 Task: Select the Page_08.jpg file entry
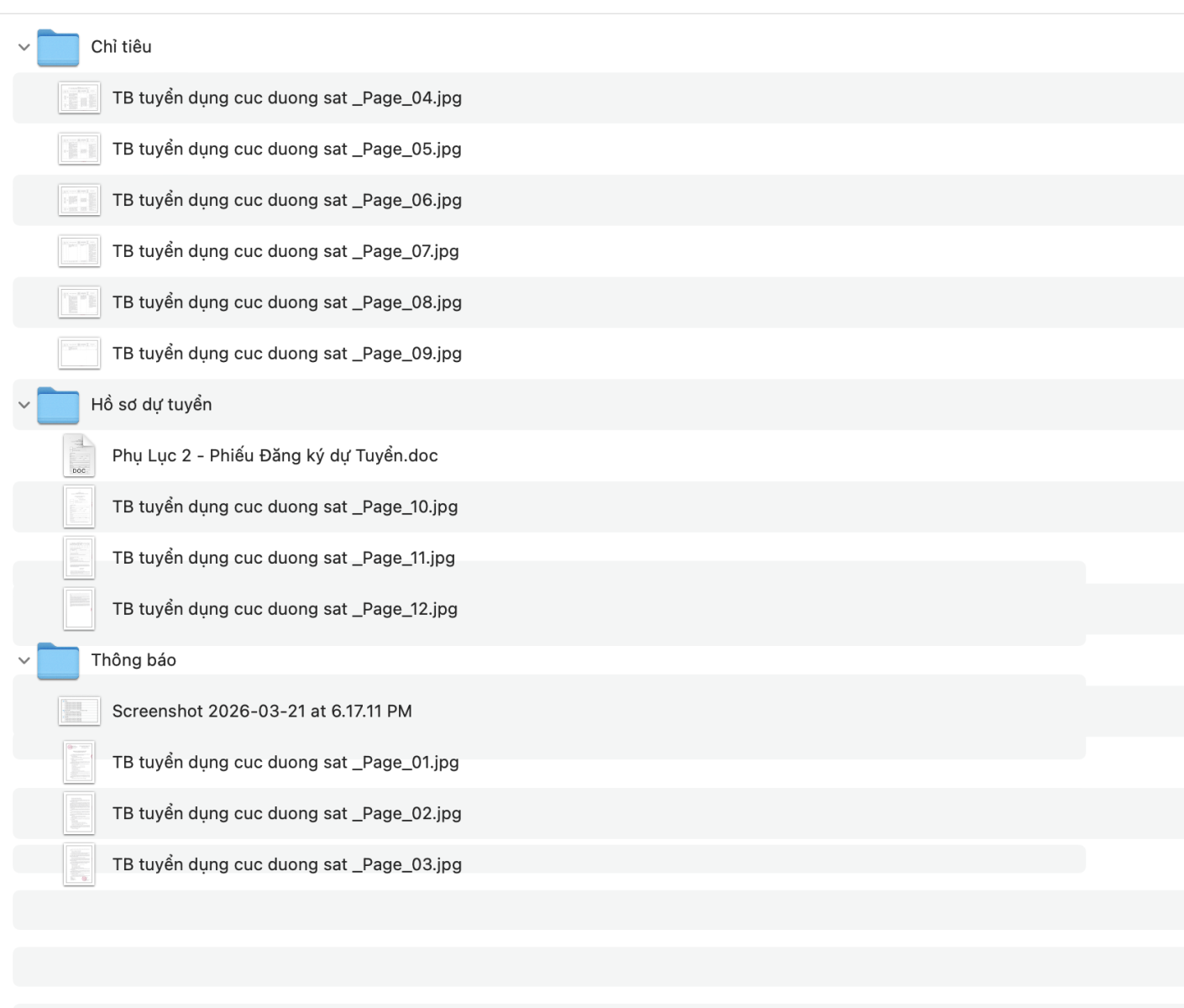point(286,302)
